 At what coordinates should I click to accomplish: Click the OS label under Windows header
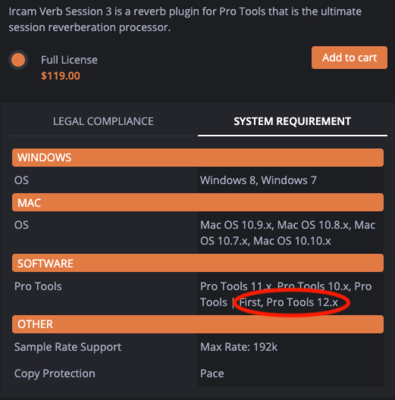(21, 180)
